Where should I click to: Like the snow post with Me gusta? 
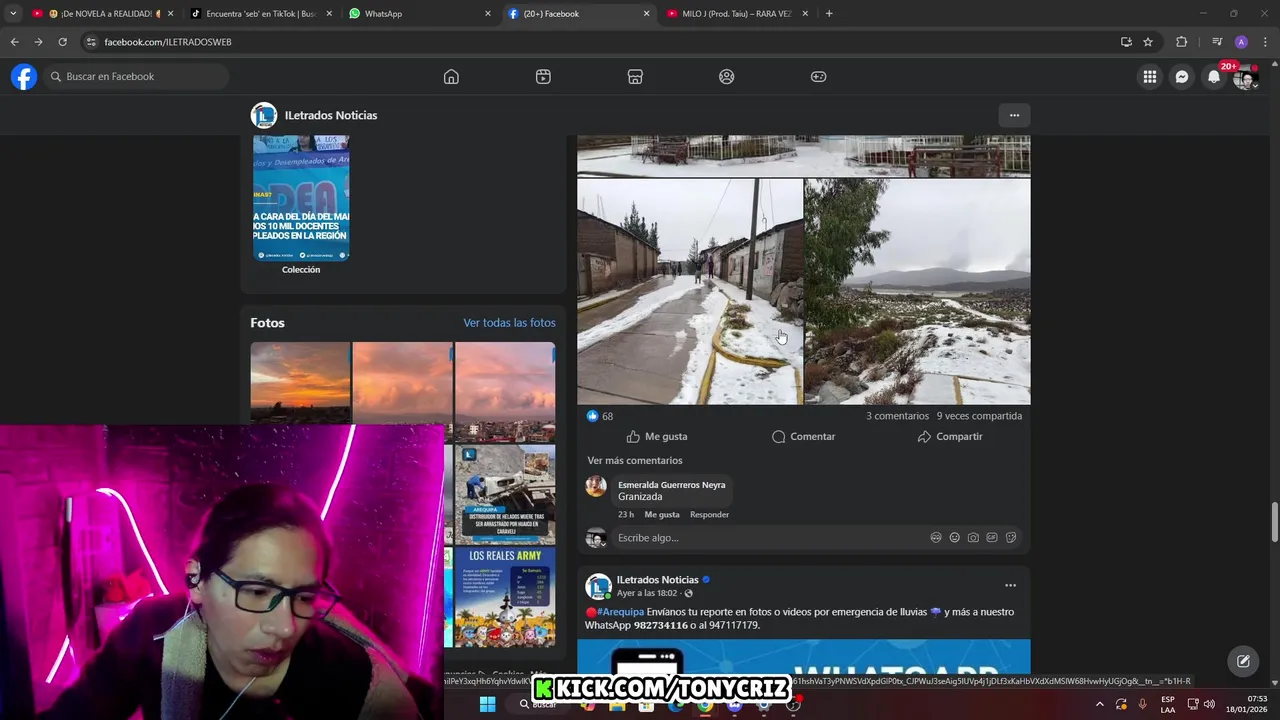click(x=657, y=437)
